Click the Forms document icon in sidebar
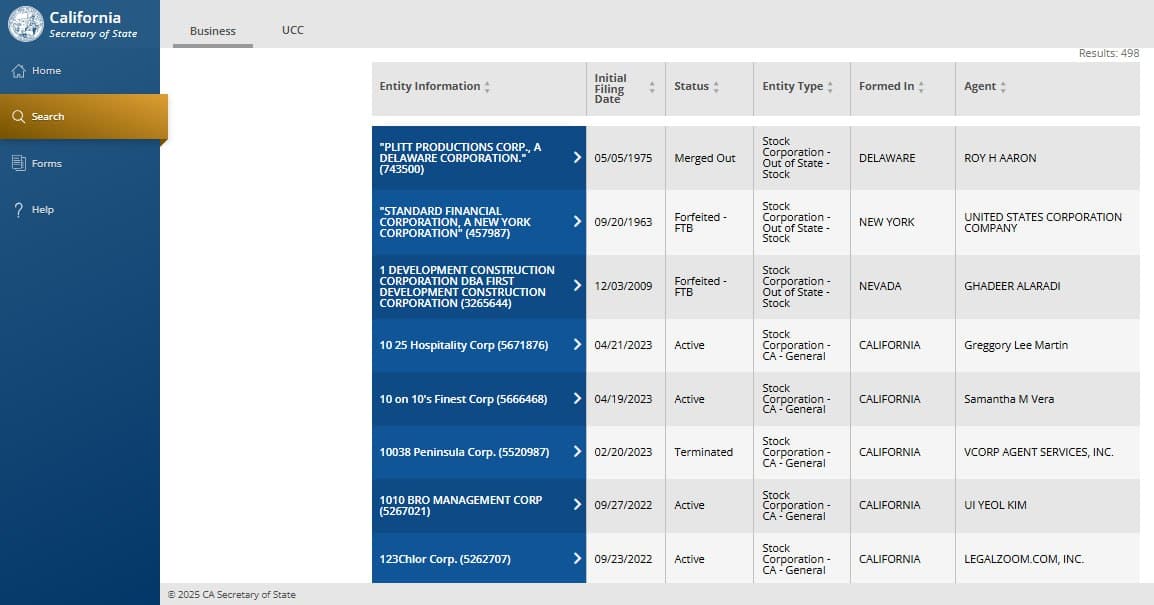The image size is (1154, 605). click(x=18, y=163)
